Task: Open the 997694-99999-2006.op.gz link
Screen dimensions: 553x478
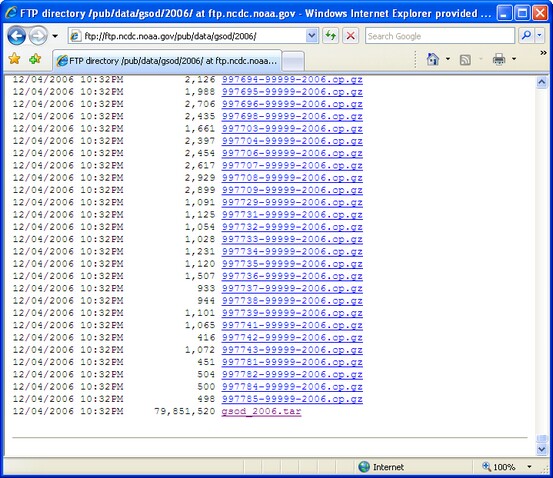Action: click(292, 79)
